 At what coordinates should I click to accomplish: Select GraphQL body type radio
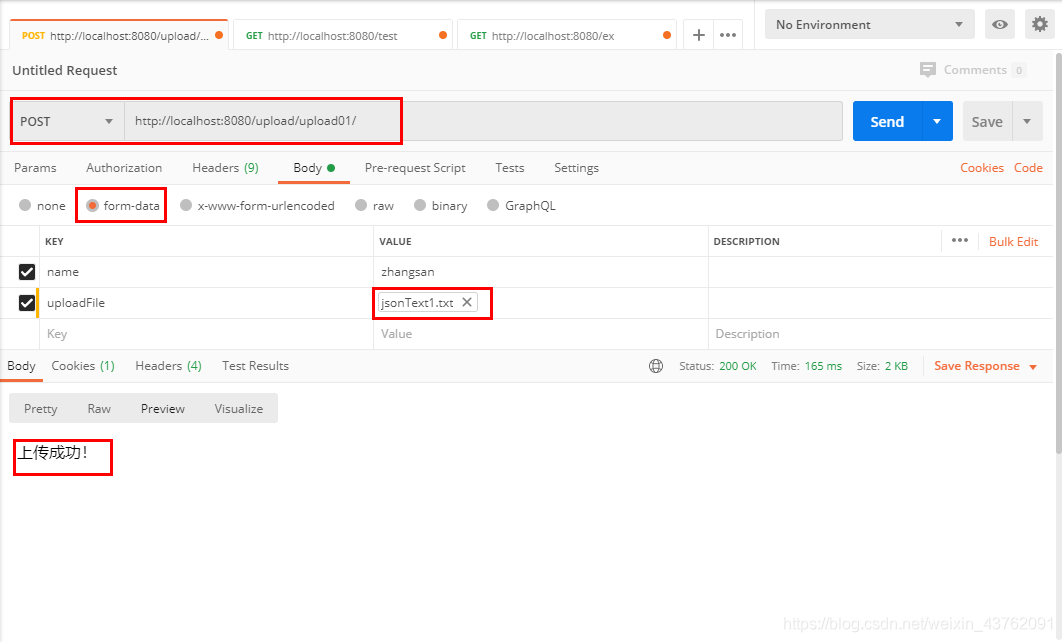click(493, 205)
